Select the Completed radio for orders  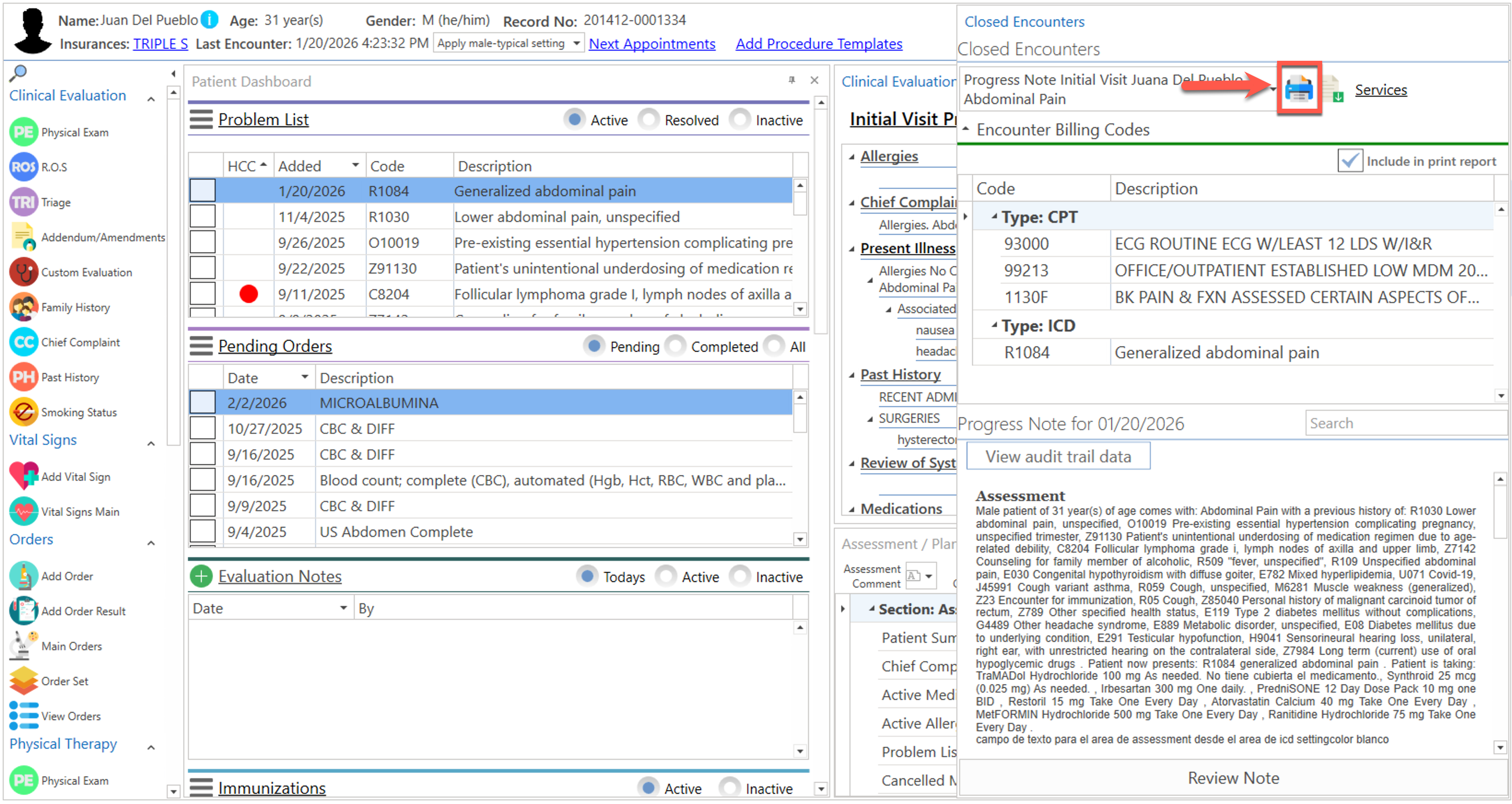[675, 346]
